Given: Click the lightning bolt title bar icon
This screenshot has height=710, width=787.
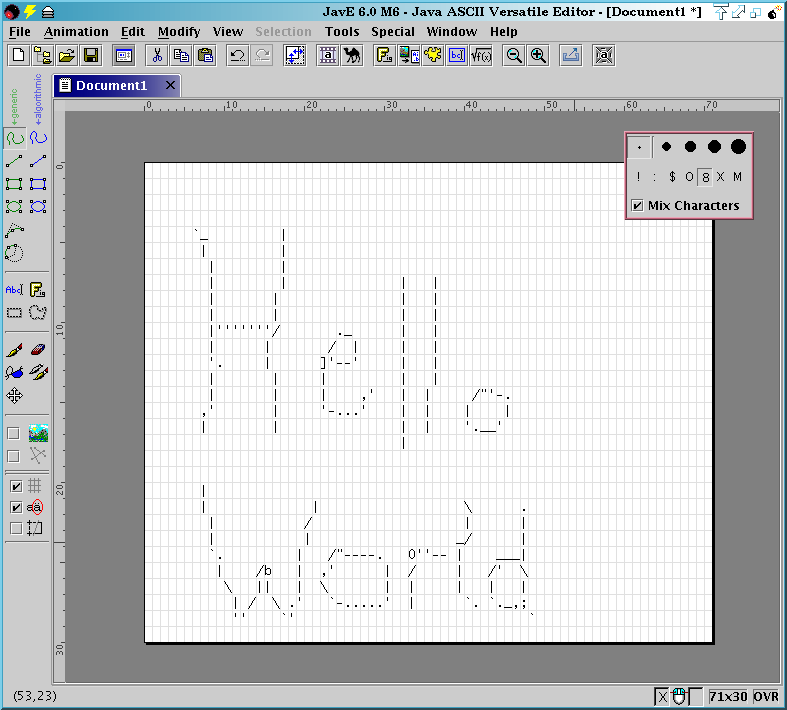Looking at the screenshot, I should 30,11.
